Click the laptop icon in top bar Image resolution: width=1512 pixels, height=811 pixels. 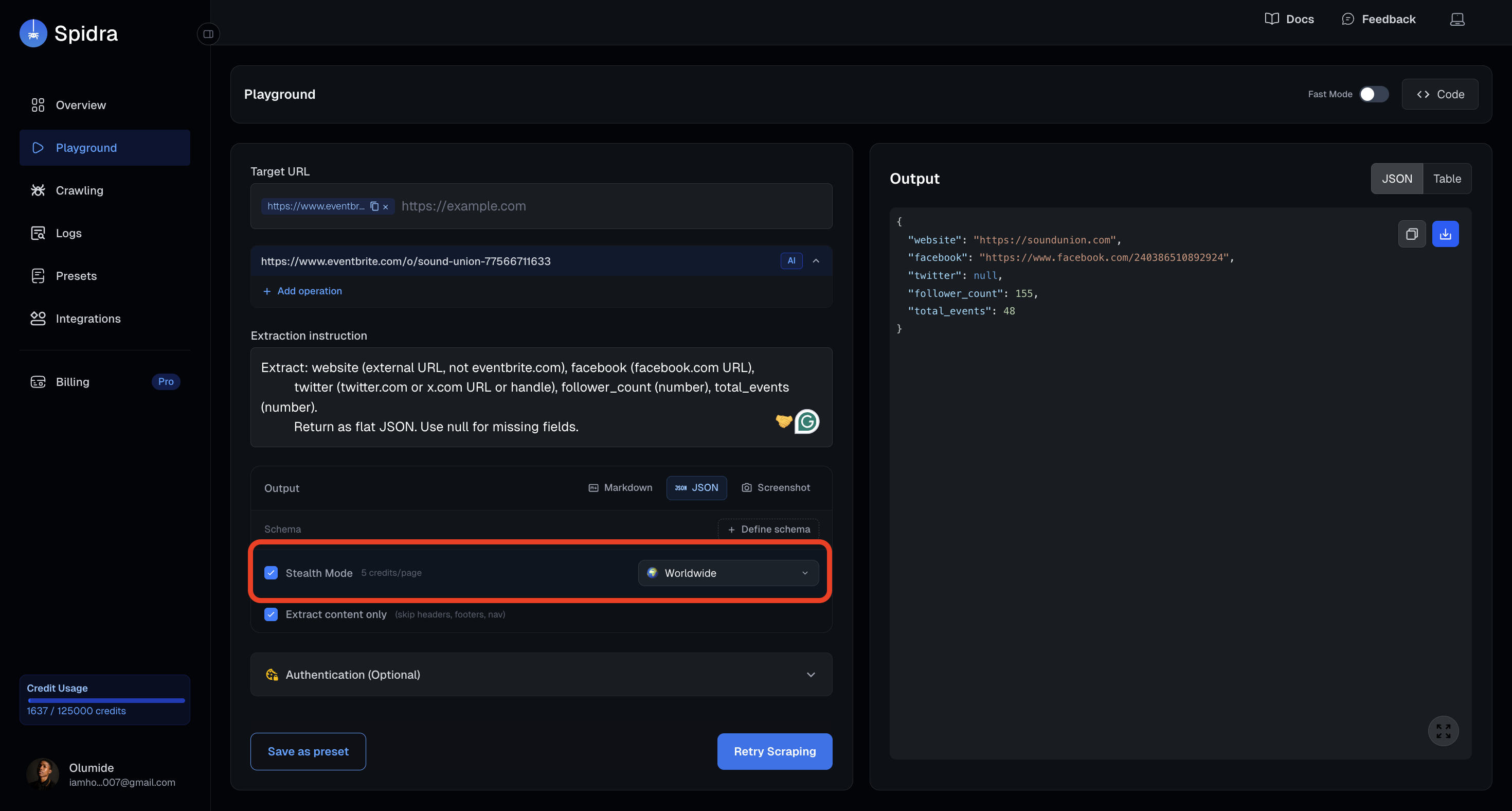1457,20
